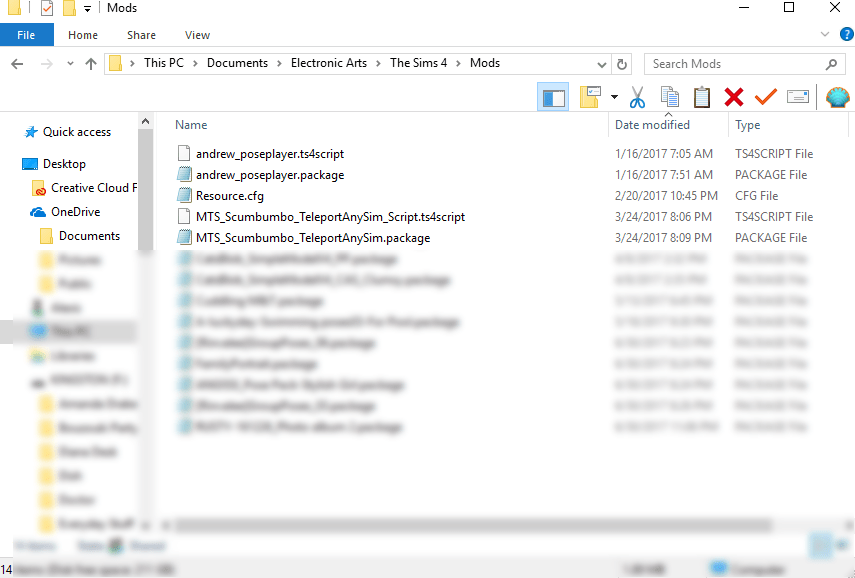Select MTS_Scumbumbo_TeleportAnySim_Script.ts4script file
The image size is (855, 578).
coord(330,217)
